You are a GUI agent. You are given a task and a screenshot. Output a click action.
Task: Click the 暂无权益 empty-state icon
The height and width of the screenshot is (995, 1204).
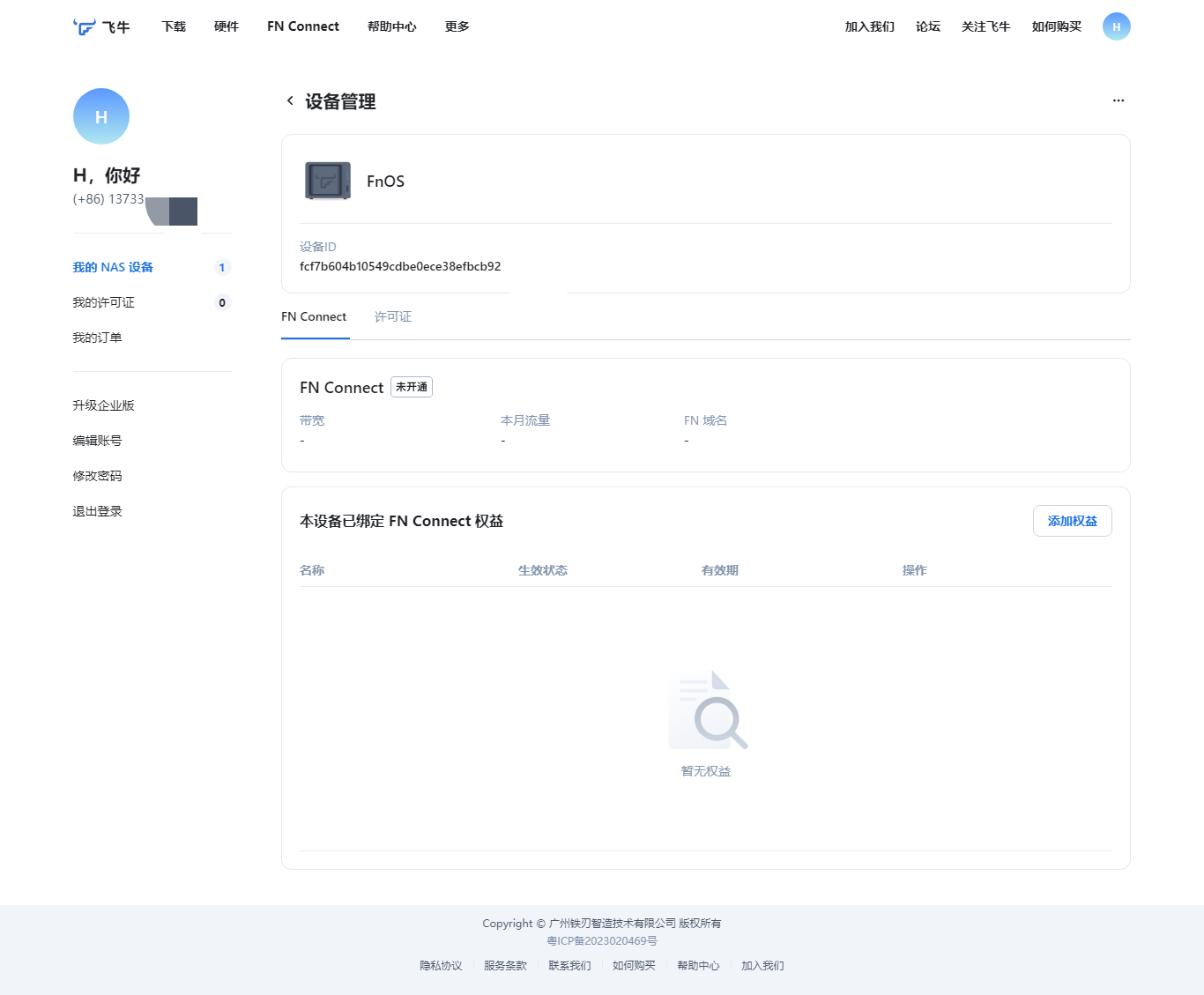tap(708, 710)
